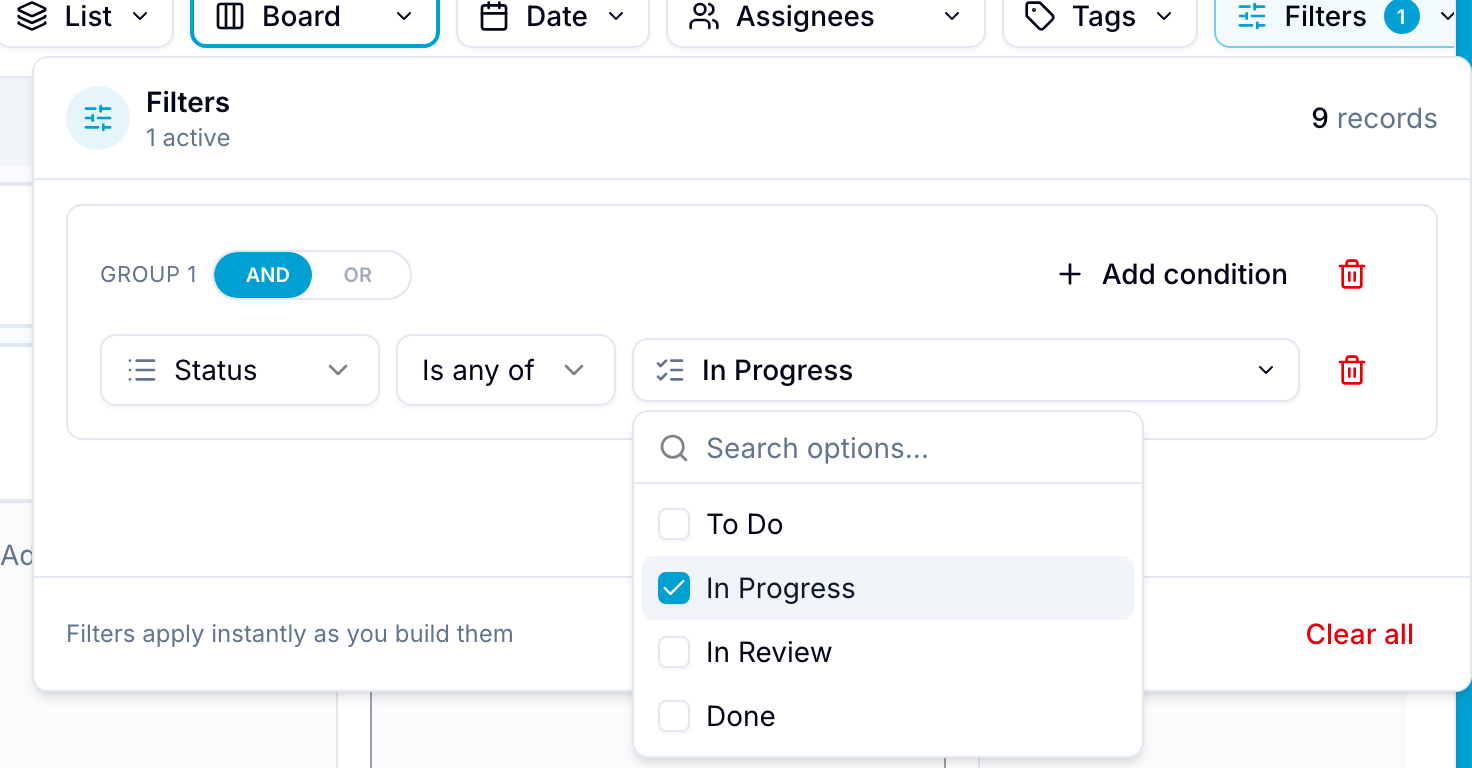
Task: Click the filter sliders icon beside Filters heading
Action: pyautogui.click(x=98, y=118)
